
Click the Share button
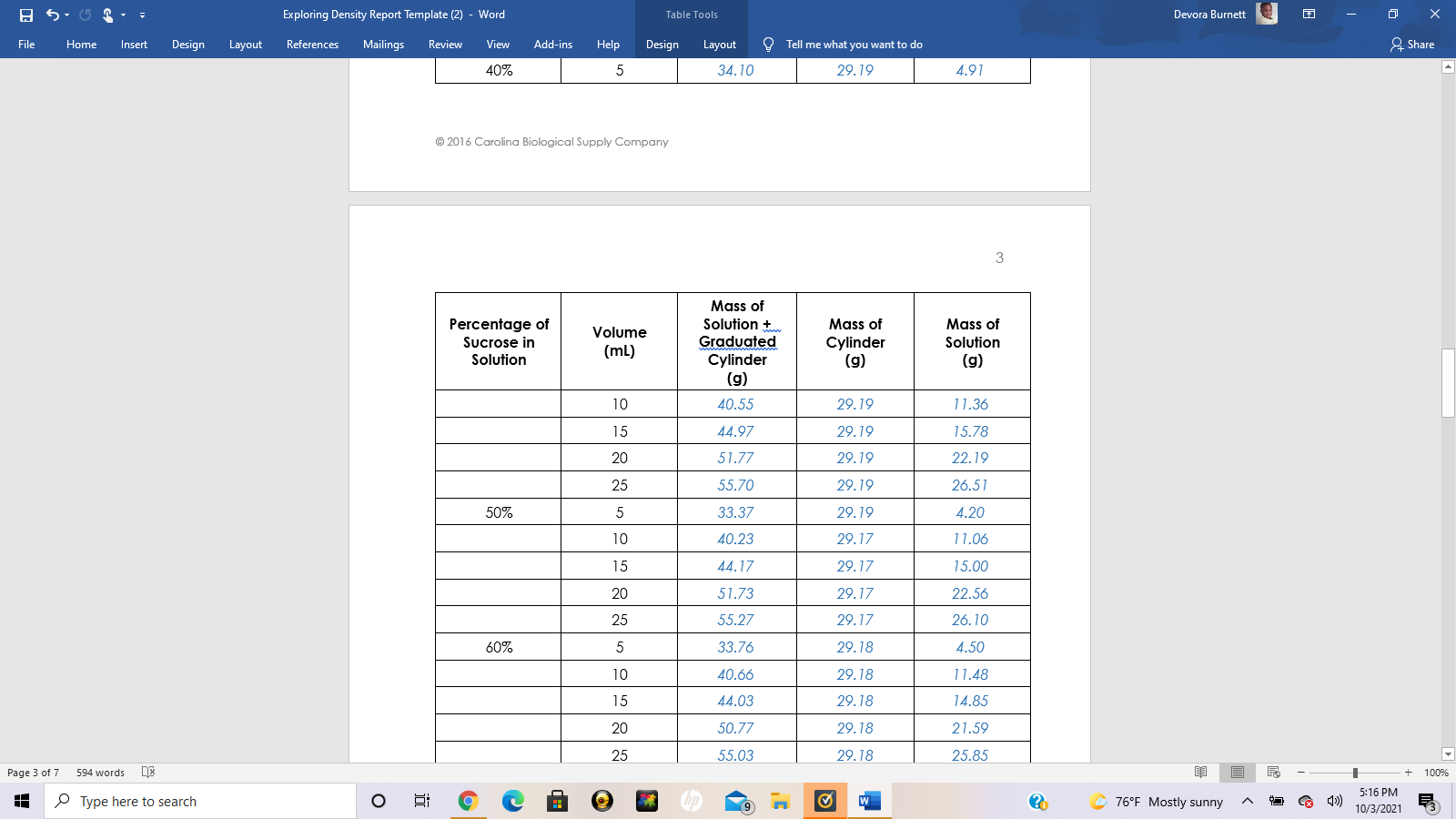pos(1413,44)
